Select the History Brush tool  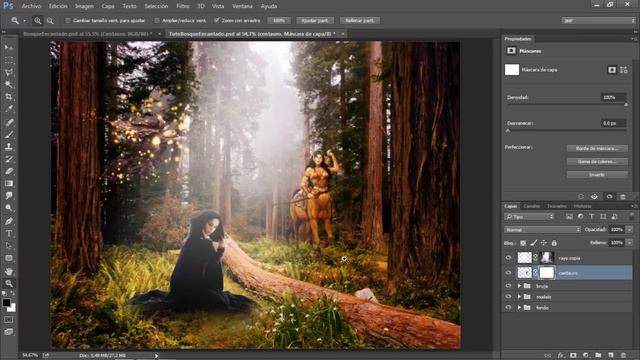coord(9,159)
